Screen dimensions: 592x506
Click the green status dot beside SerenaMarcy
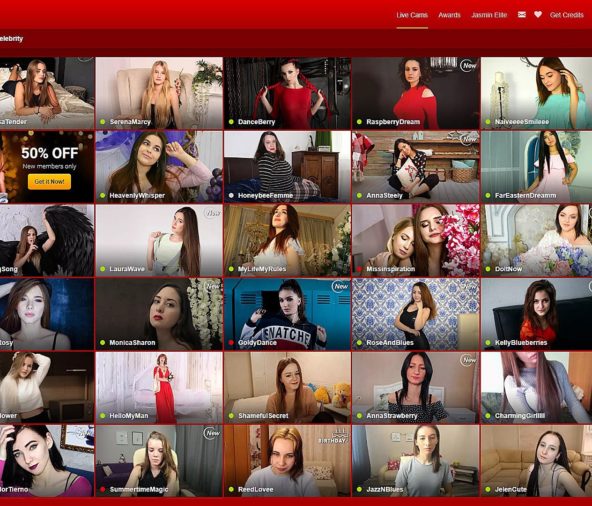[x=103, y=122]
